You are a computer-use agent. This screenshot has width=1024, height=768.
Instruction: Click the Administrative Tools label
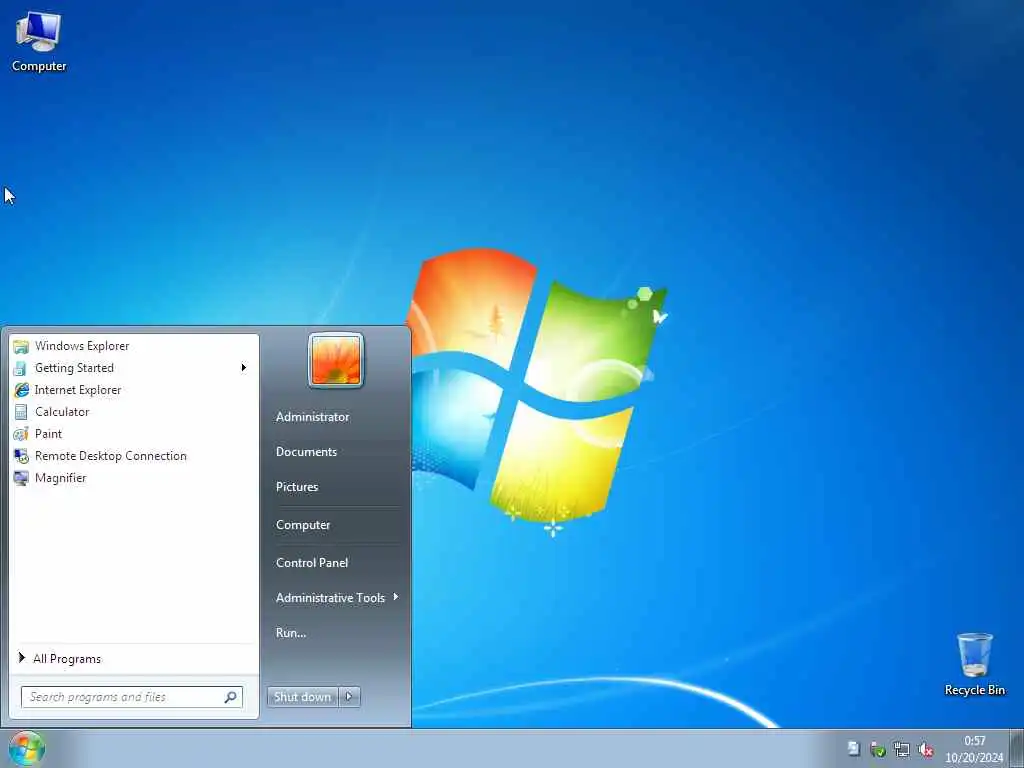point(330,598)
